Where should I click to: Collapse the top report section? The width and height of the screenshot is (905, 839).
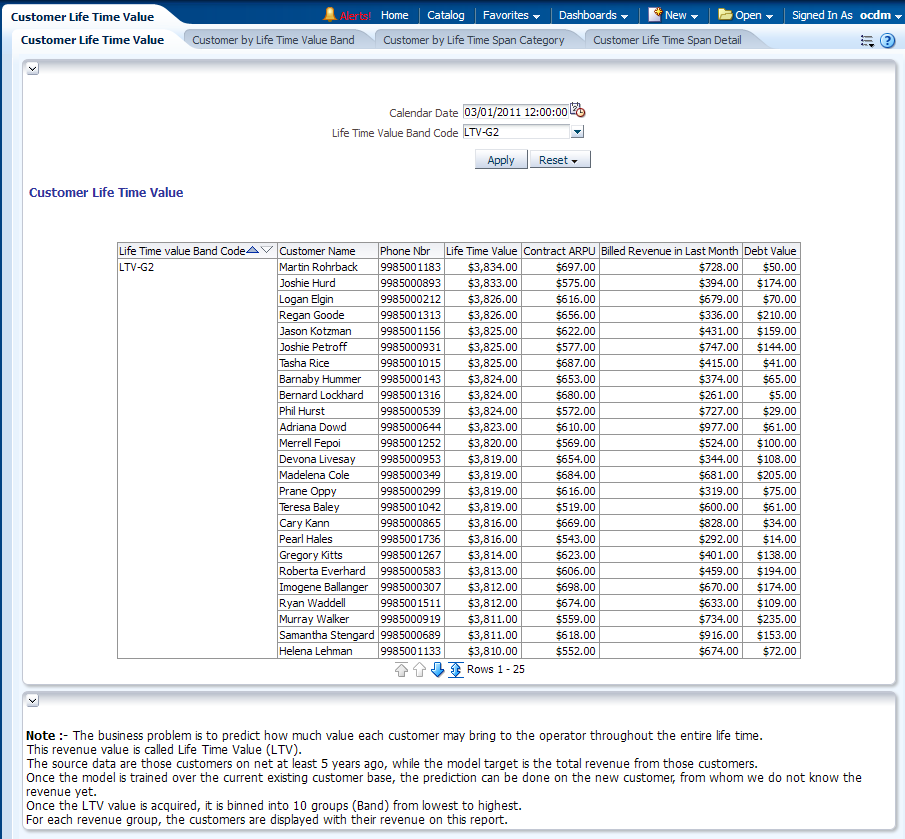32,69
